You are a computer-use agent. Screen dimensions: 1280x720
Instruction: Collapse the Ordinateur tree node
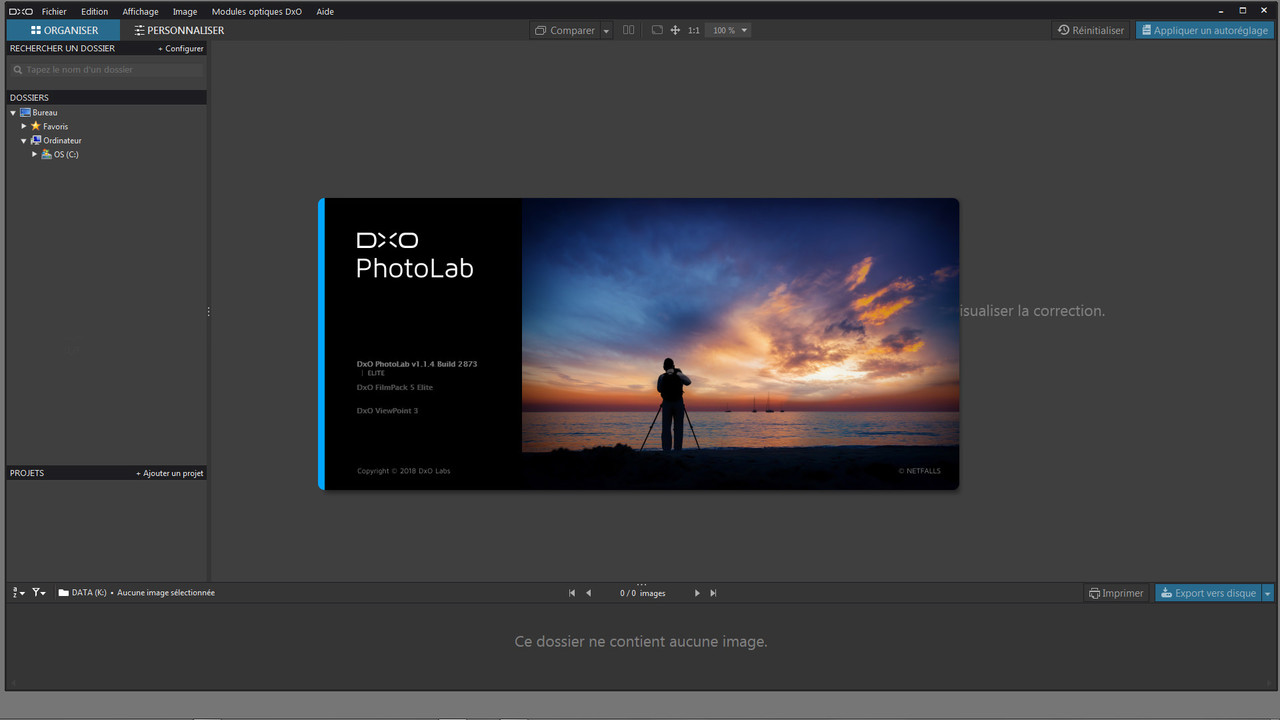(x=24, y=141)
